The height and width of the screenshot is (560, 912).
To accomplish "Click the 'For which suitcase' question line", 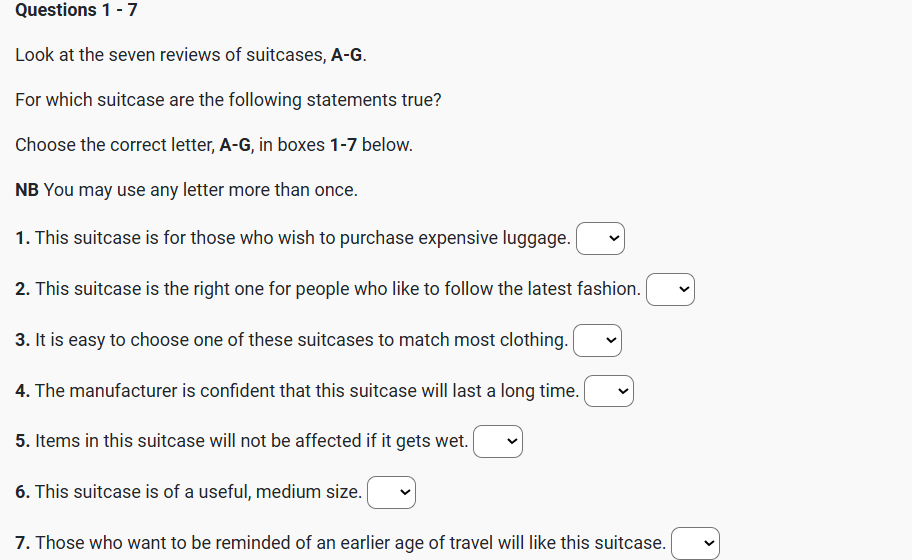I will tap(228, 100).
